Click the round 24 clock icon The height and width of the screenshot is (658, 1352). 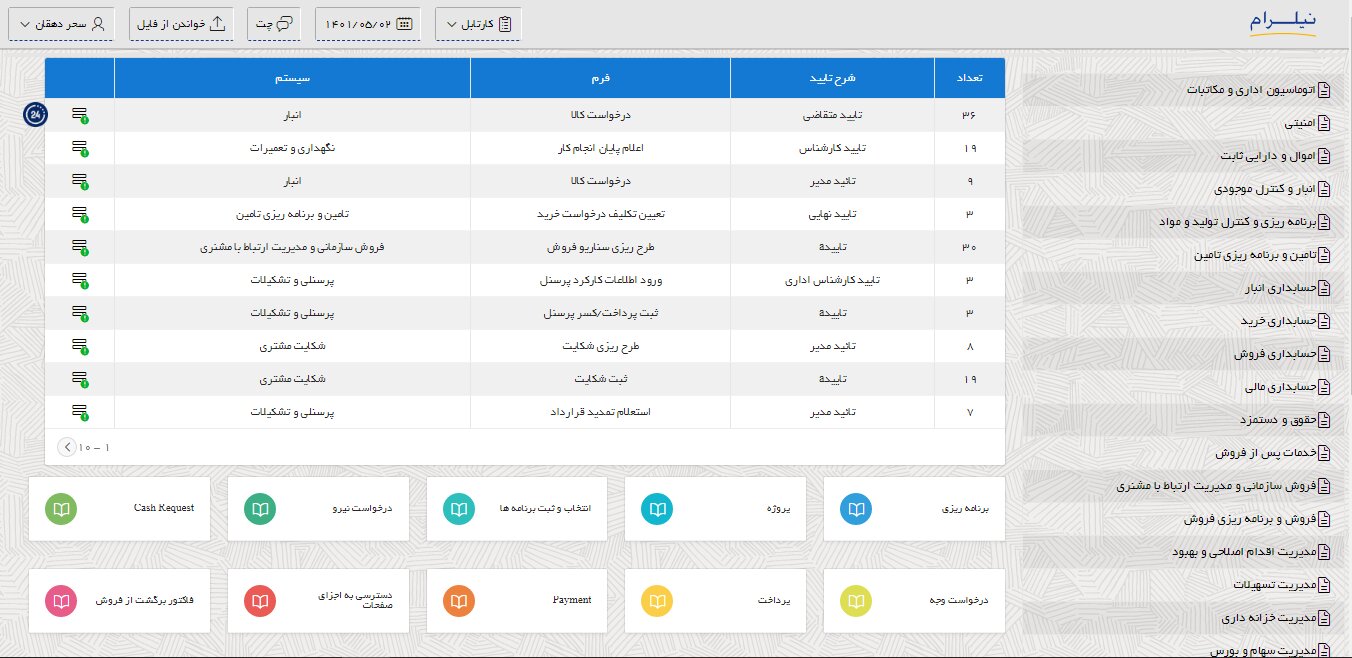tap(35, 115)
